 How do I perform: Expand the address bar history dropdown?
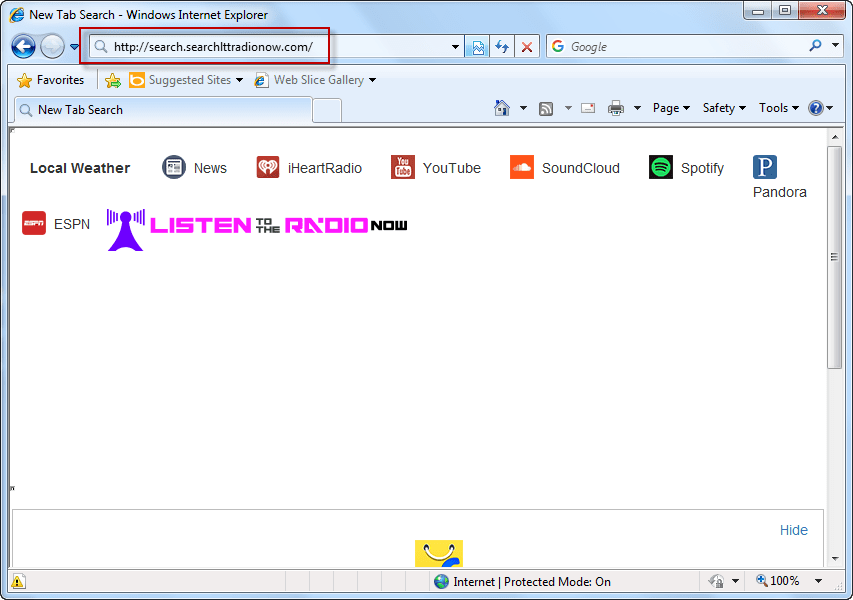pyautogui.click(x=455, y=47)
